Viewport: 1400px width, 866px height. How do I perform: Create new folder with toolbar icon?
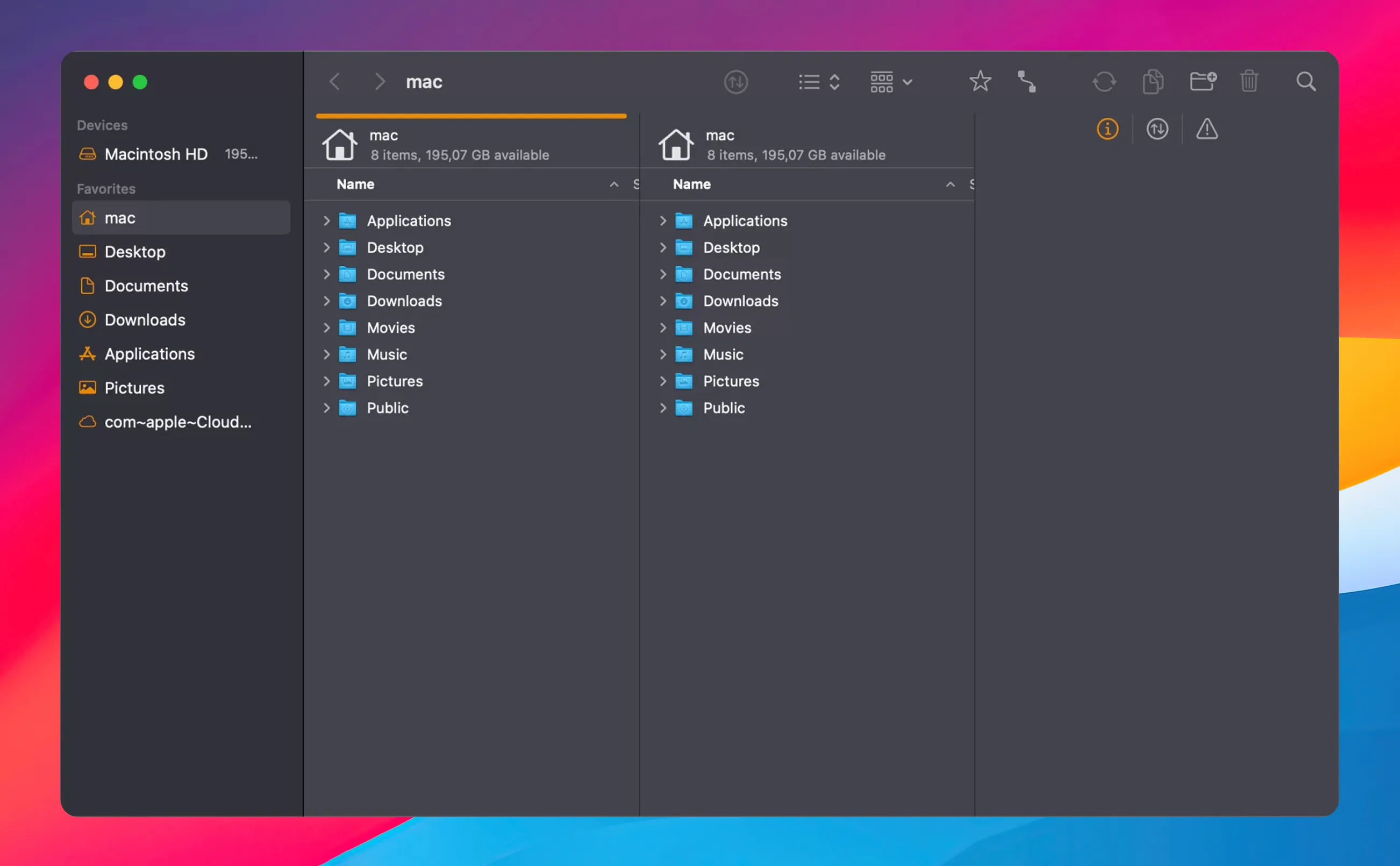click(1202, 81)
